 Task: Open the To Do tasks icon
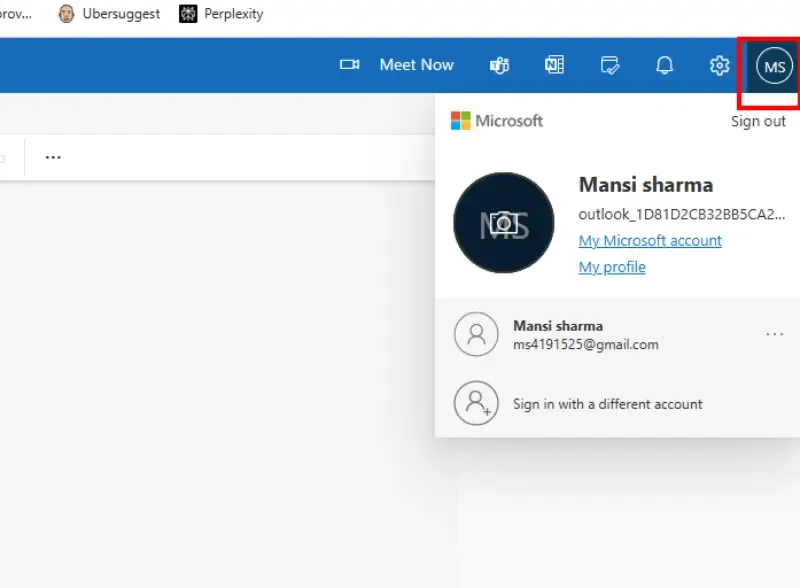coord(610,64)
